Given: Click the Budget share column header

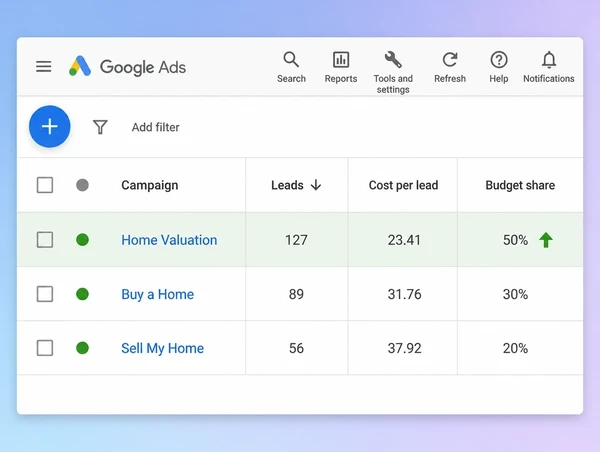Looking at the screenshot, I should 520,185.
